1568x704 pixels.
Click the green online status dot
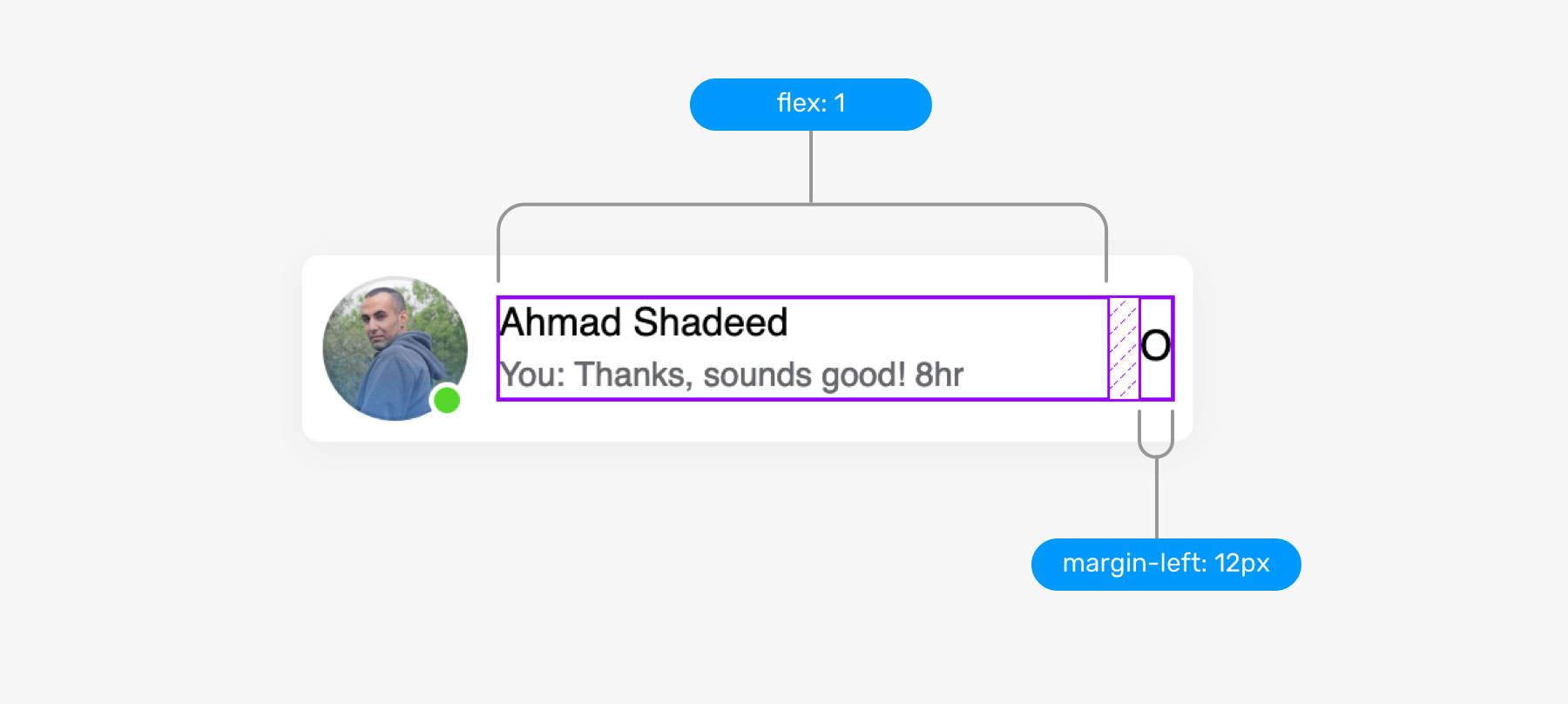(x=447, y=400)
